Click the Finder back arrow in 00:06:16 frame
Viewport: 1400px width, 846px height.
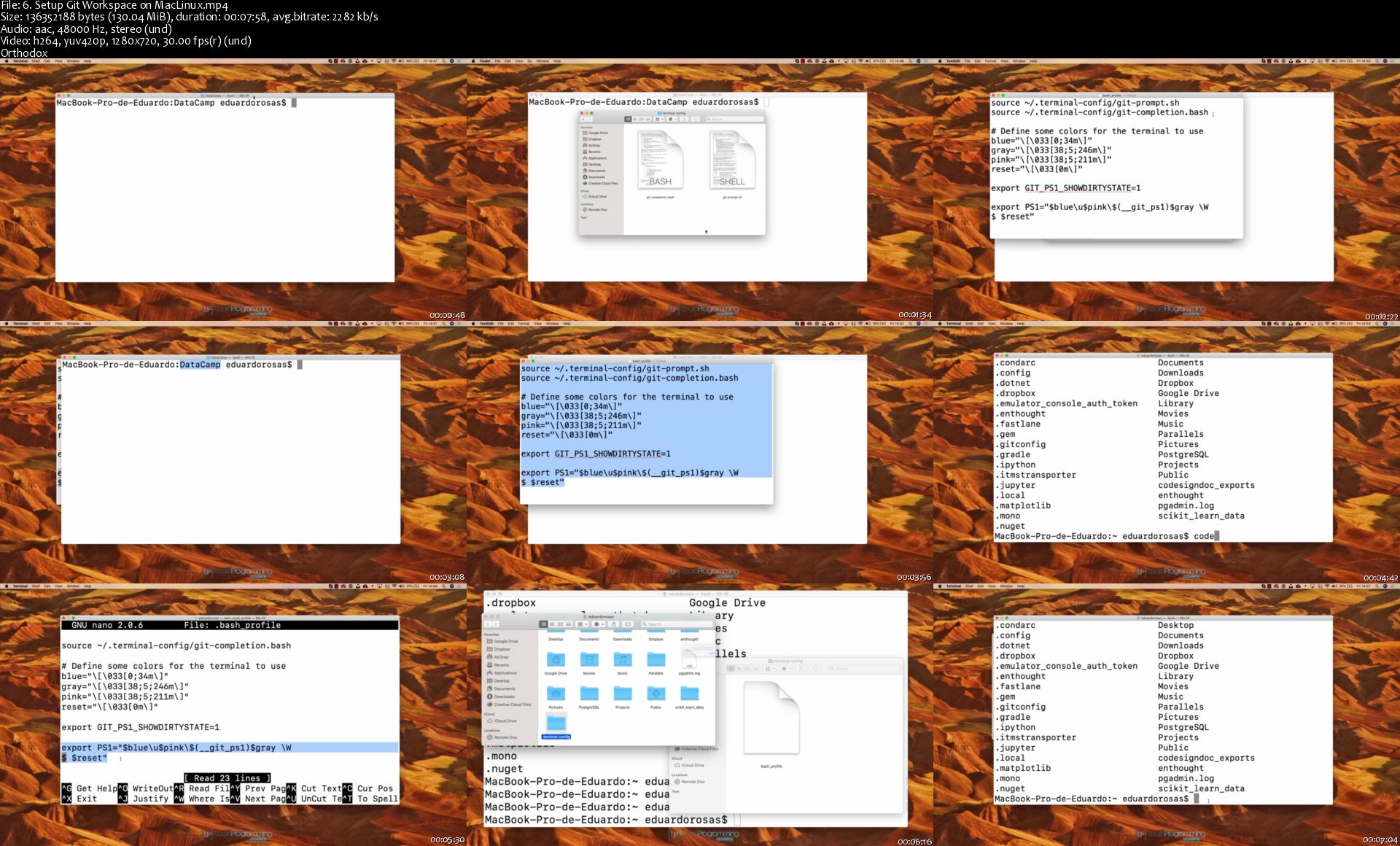point(489,624)
